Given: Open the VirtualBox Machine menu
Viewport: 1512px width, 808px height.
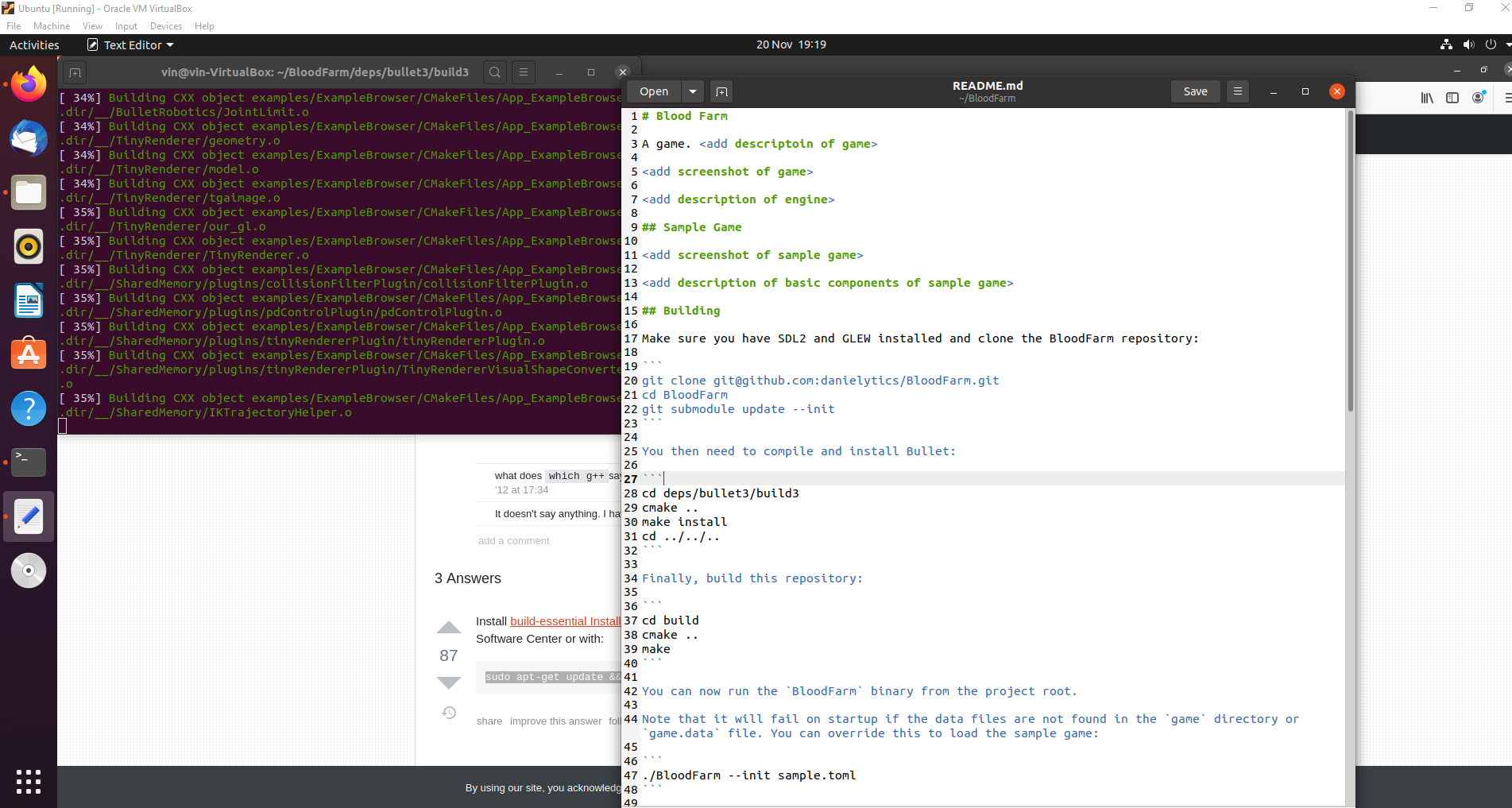Looking at the screenshot, I should pos(52,26).
